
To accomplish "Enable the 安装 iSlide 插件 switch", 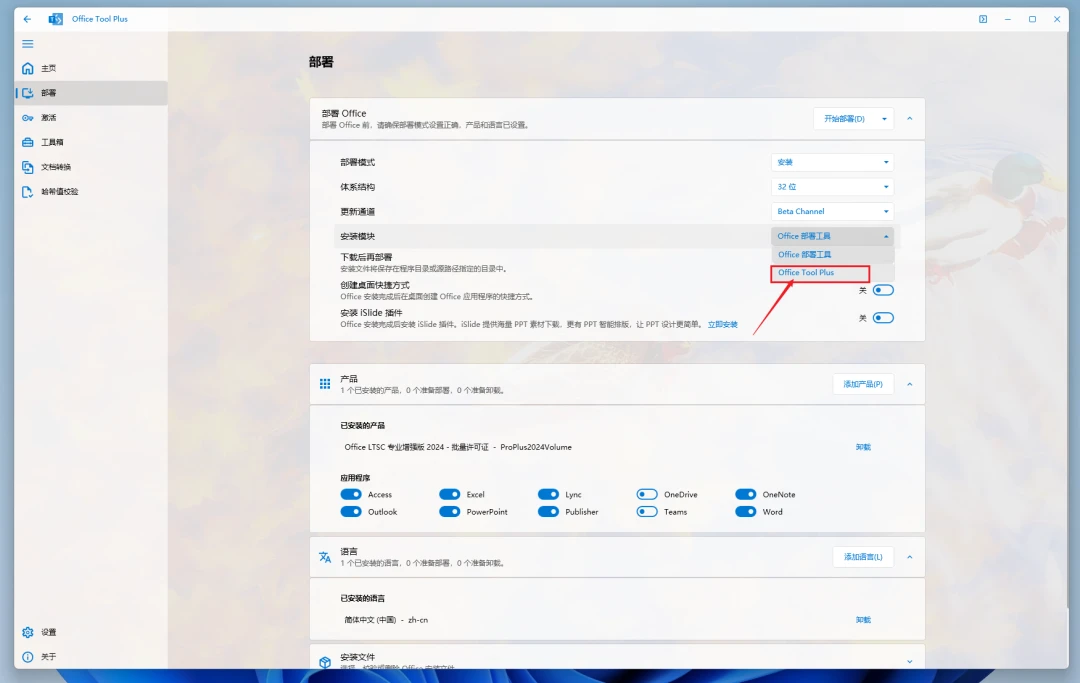I will pos(883,318).
